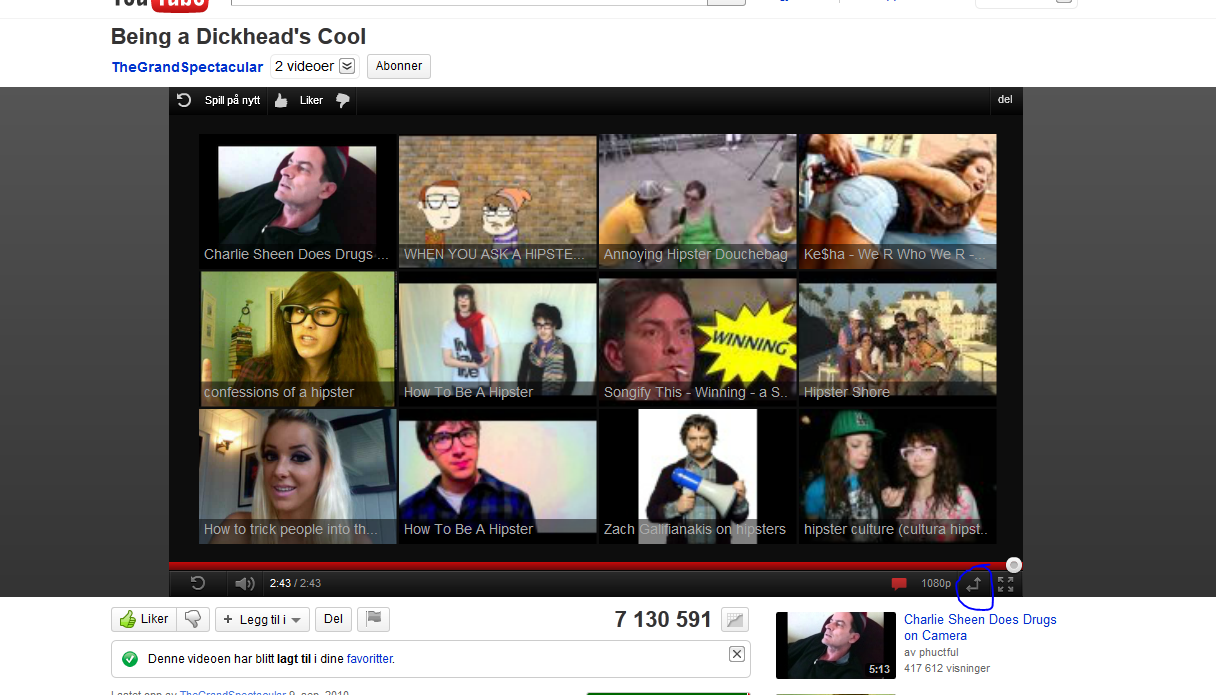Image resolution: width=1216 pixels, height=695 pixels.
Task: Open 'Songify This - Winning' suggested video
Action: point(697,338)
